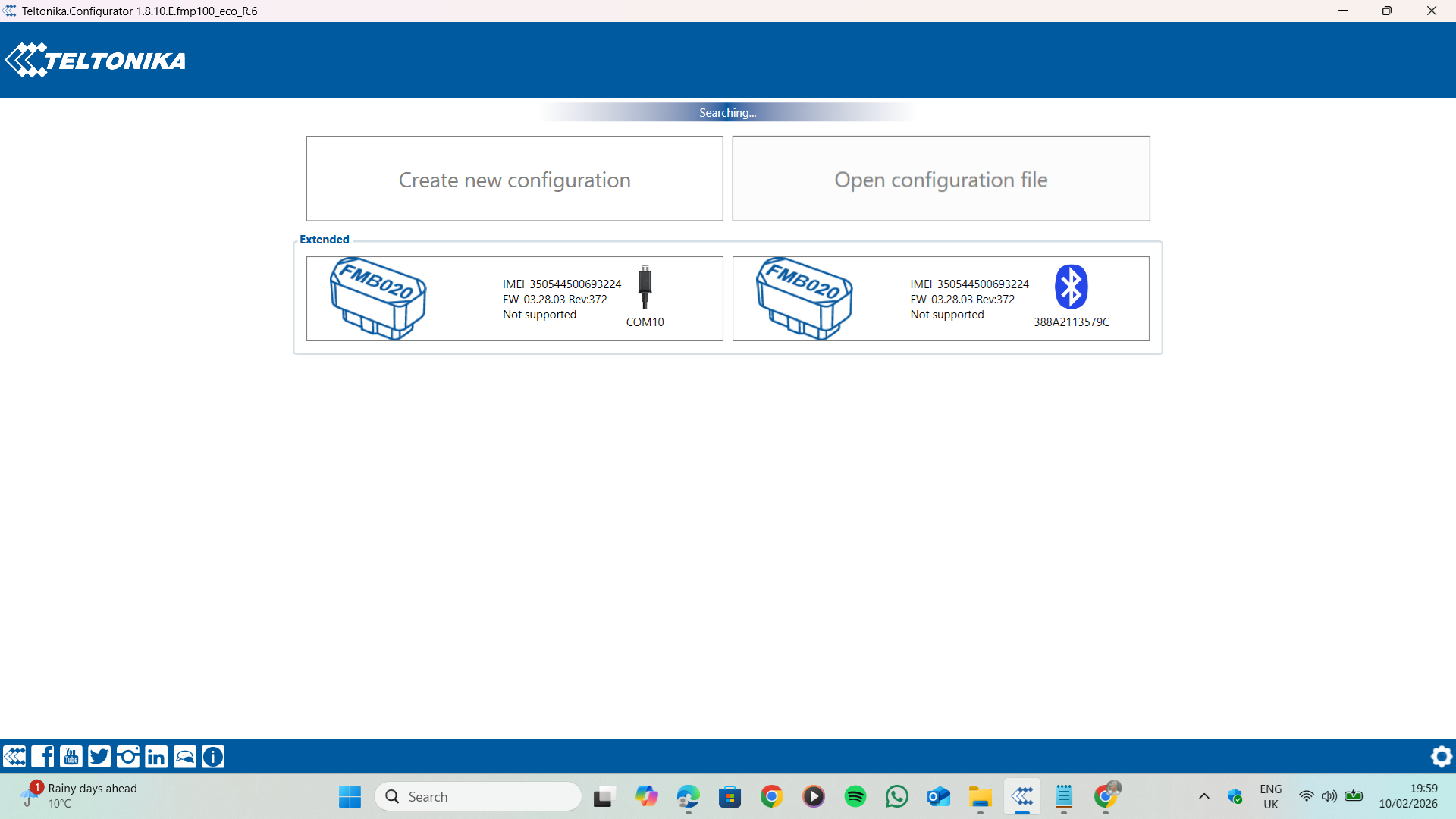Click the information icon in footer
1456x819 pixels.
point(213,756)
